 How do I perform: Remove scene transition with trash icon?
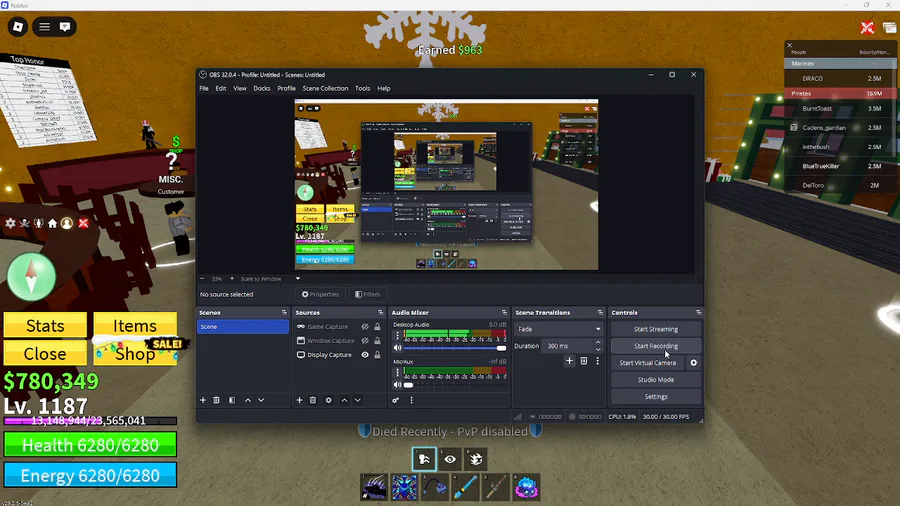[x=584, y=361]
